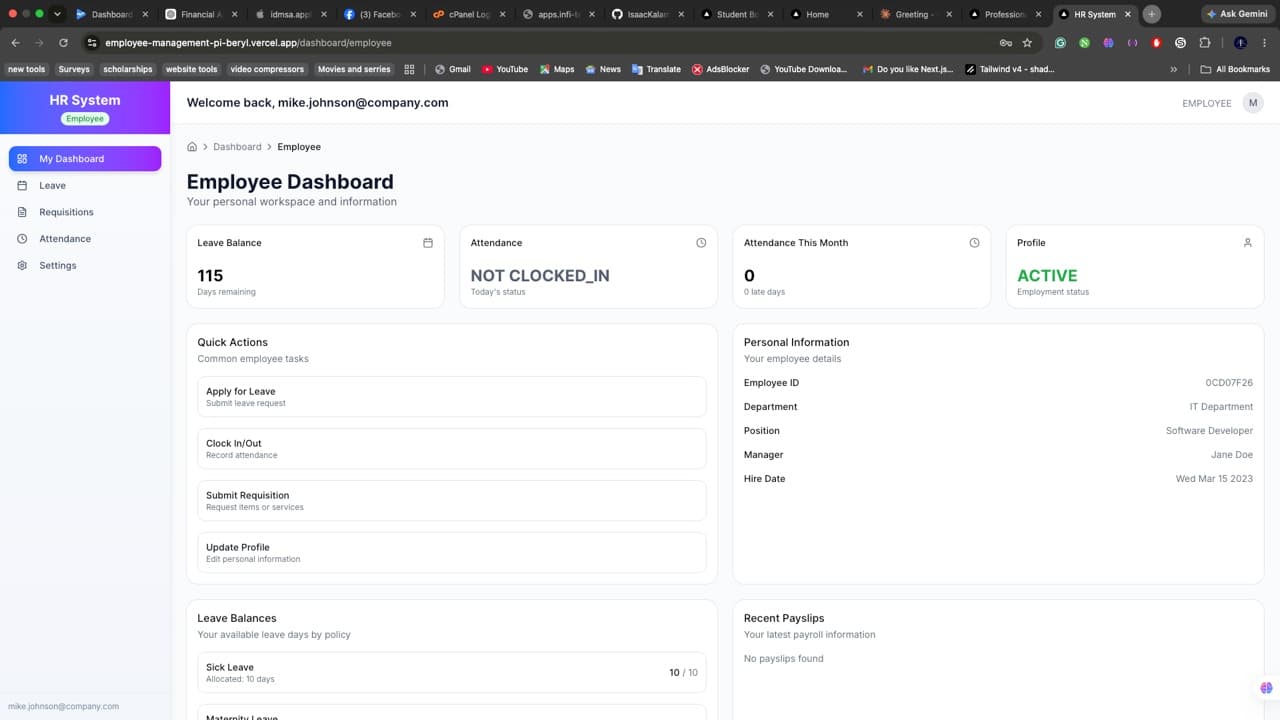Click the Apply for Leave quick action
The image size is (1280, 720).
452,397
